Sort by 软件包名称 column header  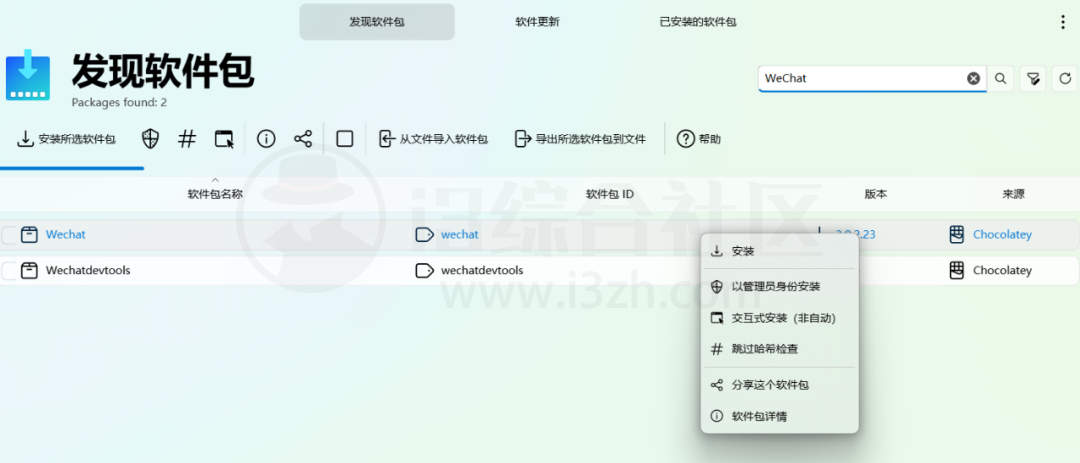(x=215, y=194)
